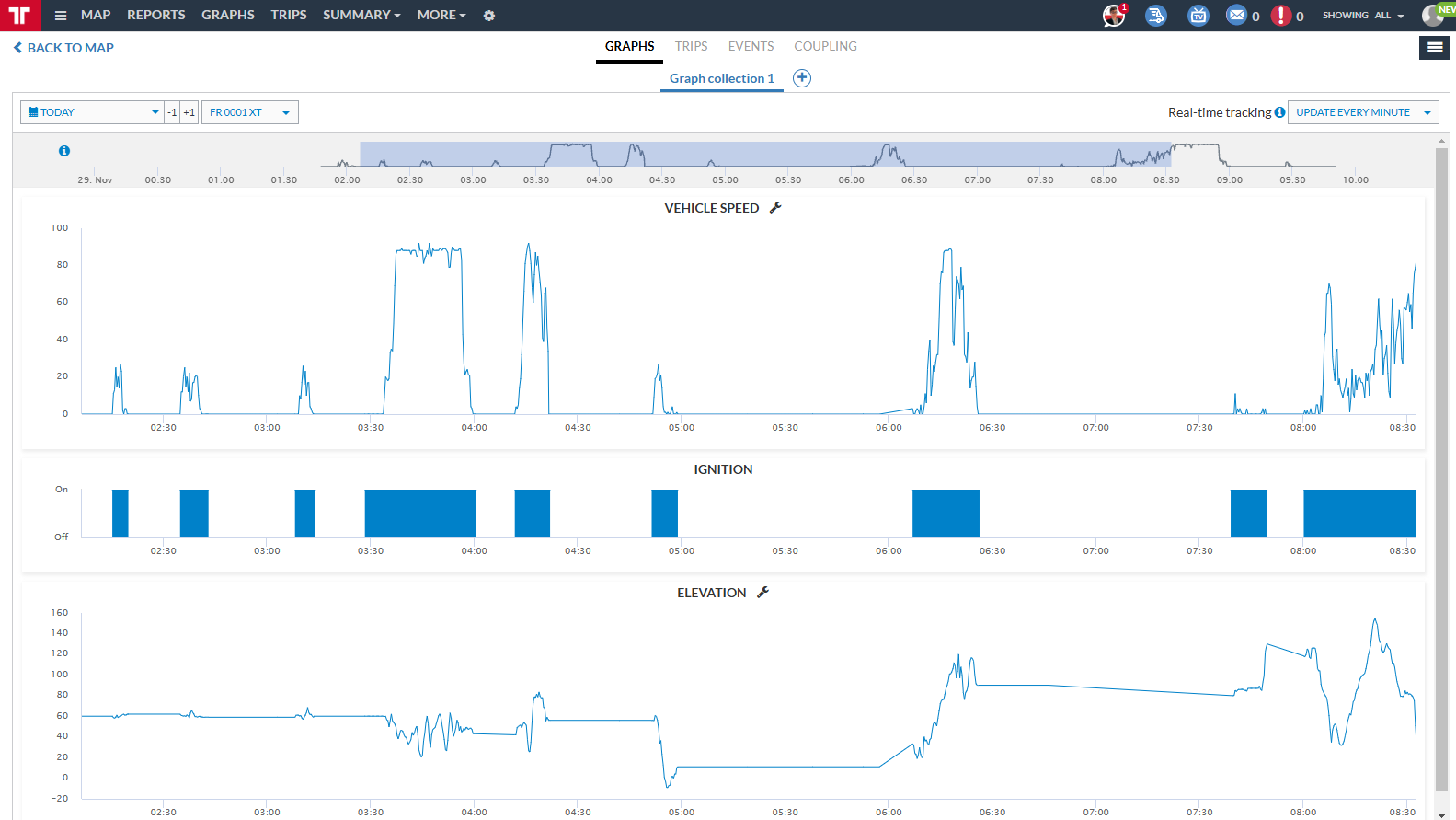Click the red exclamation alerts icon
Viewport: 1456px width, 820px height.
(1280, 16)
